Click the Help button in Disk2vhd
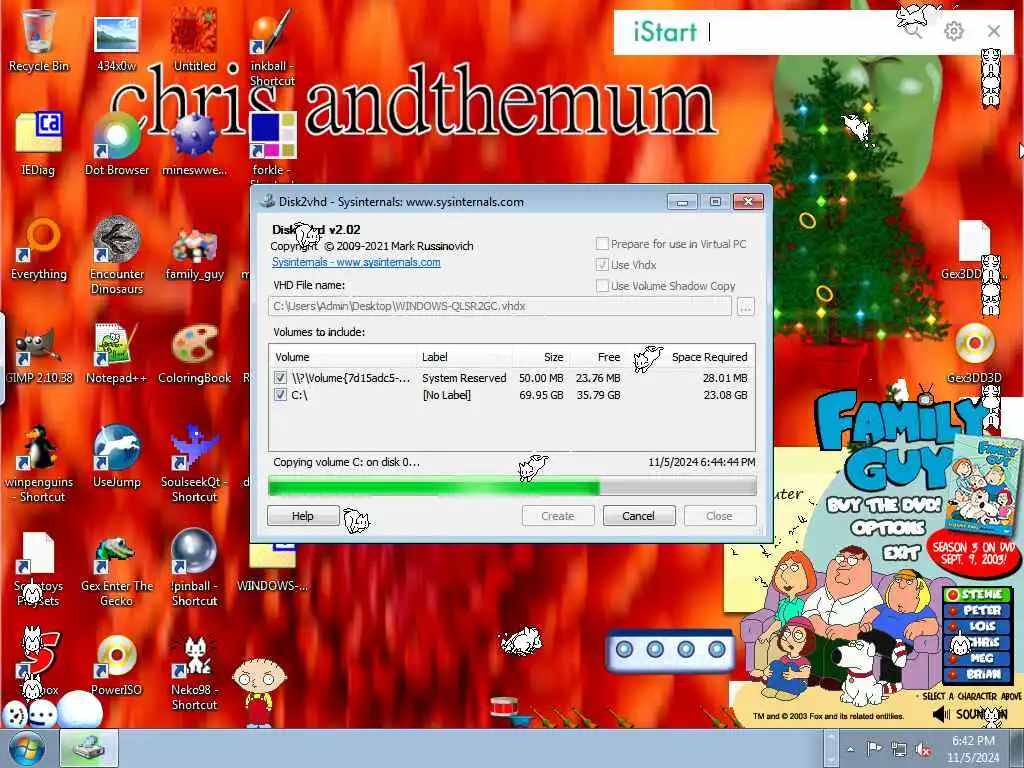The width and height of the screenshot is (1024, 768). click(303, 516)
